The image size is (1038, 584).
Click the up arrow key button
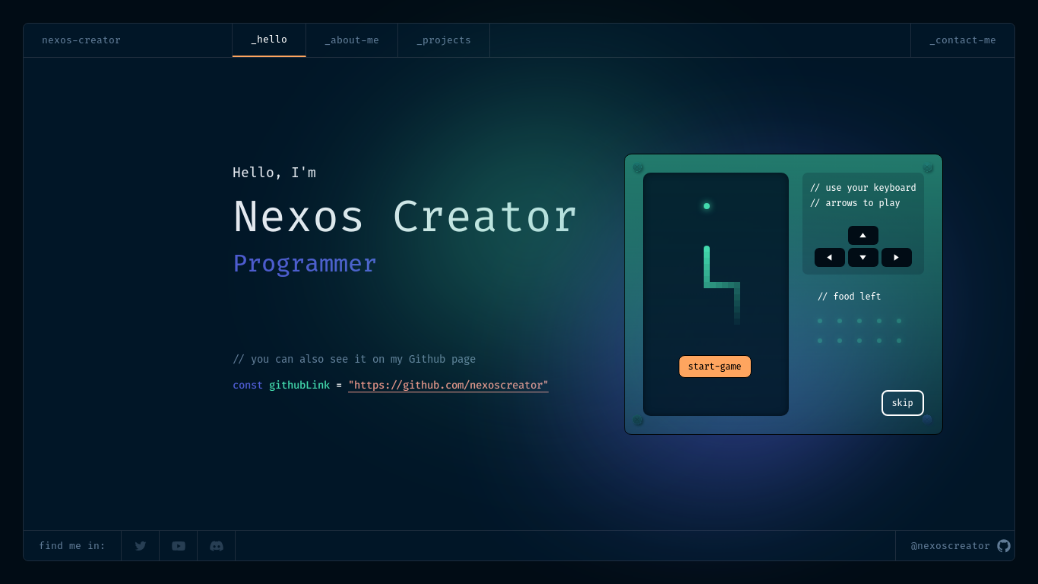tap(863, 235)
